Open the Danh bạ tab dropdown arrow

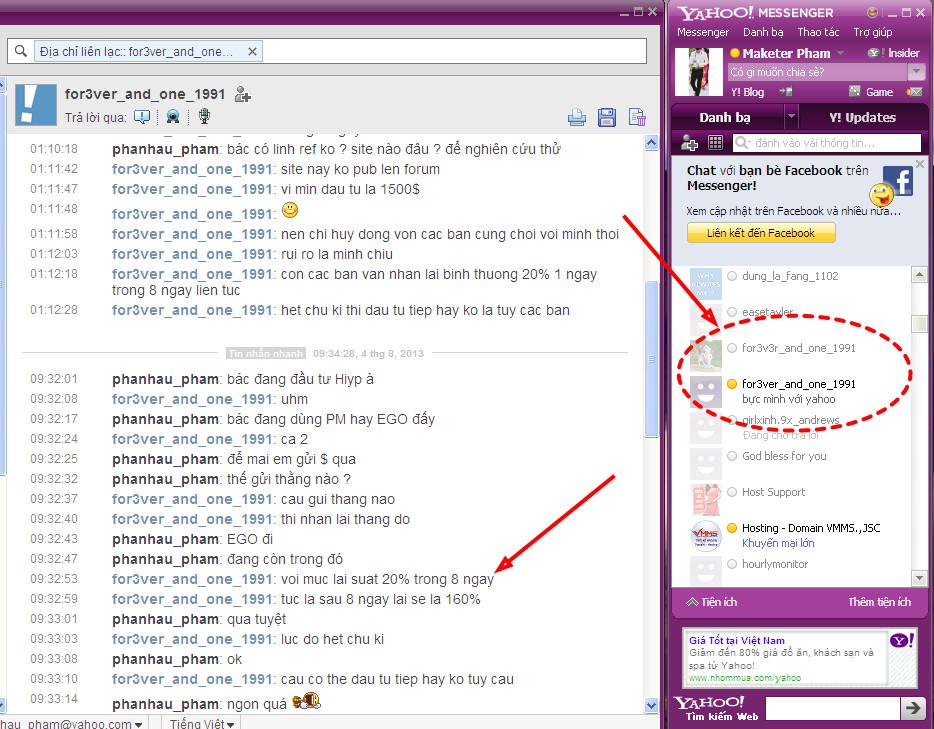(x=791, y=117)
